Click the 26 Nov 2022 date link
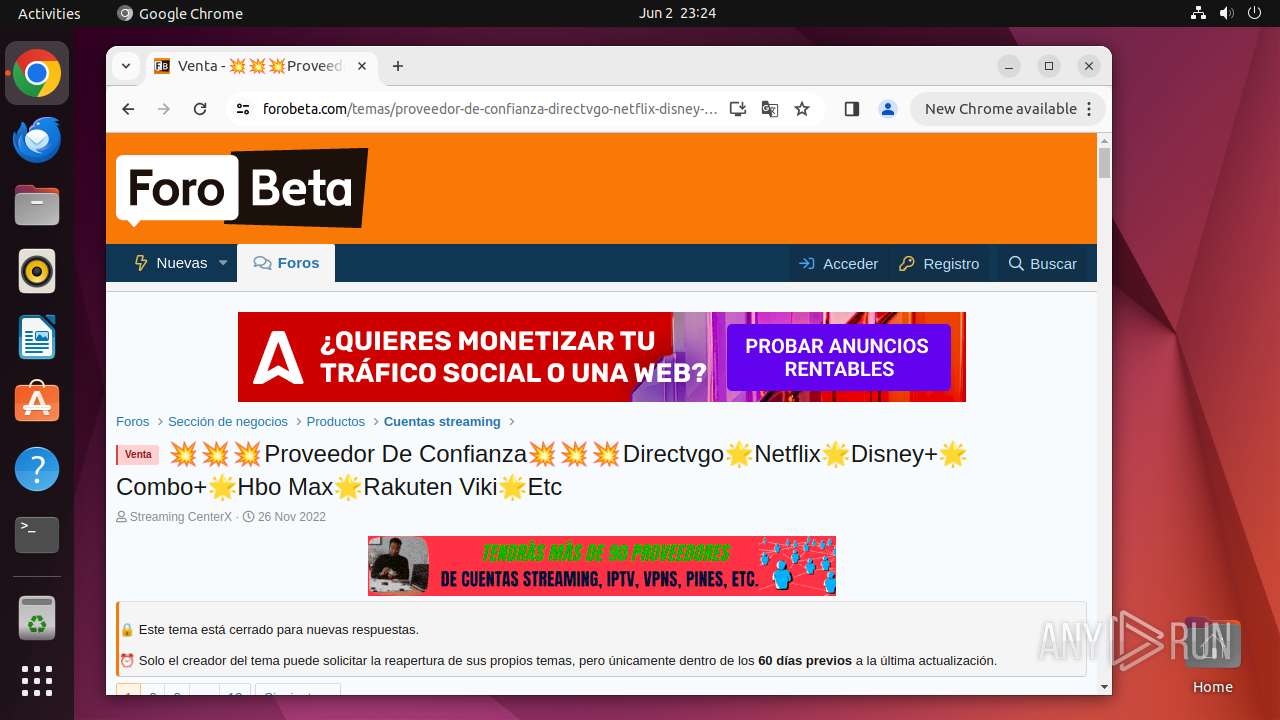Viewport: 1280px width, 720px height. [x=292, y=517]
